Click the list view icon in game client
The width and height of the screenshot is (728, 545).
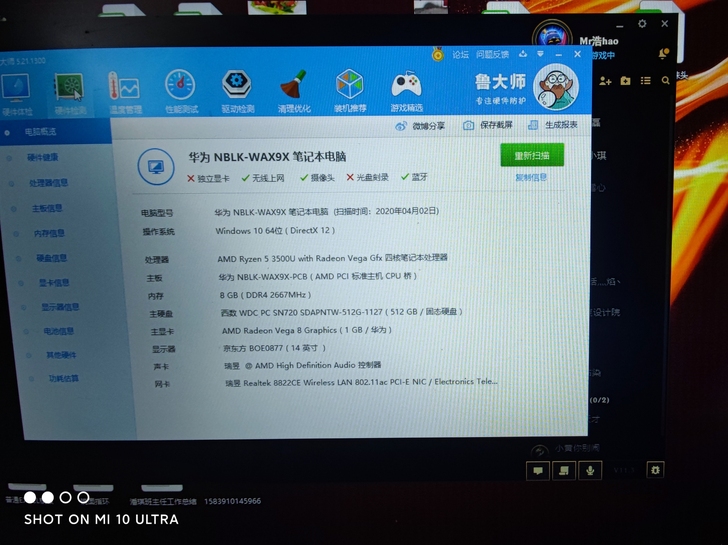645,81
